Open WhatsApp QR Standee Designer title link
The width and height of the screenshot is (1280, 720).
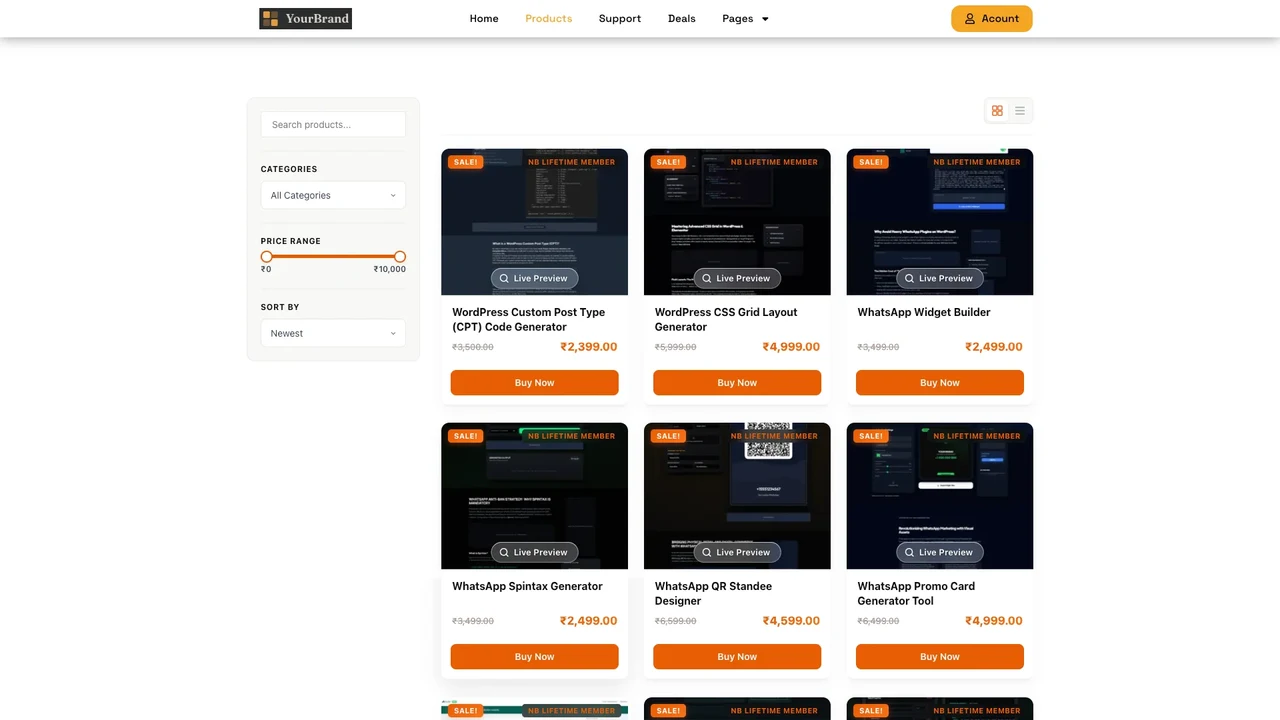(713, 594)
